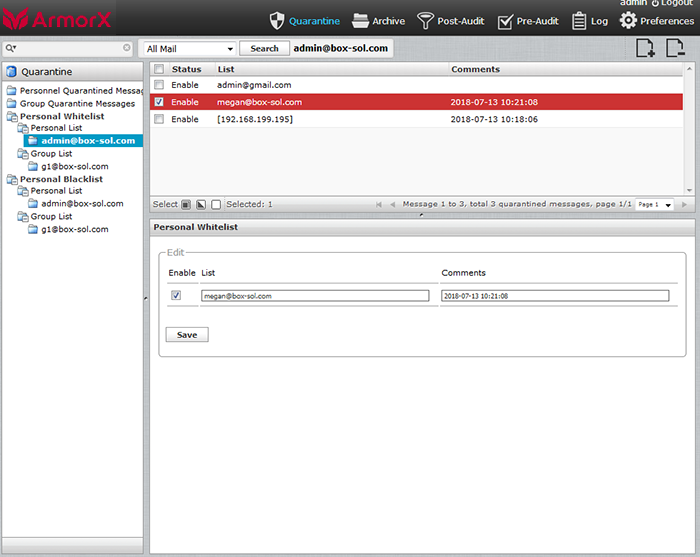Select Group Quarantine Messages in tree
Screen dimensions: 700x557
point(76,103)
